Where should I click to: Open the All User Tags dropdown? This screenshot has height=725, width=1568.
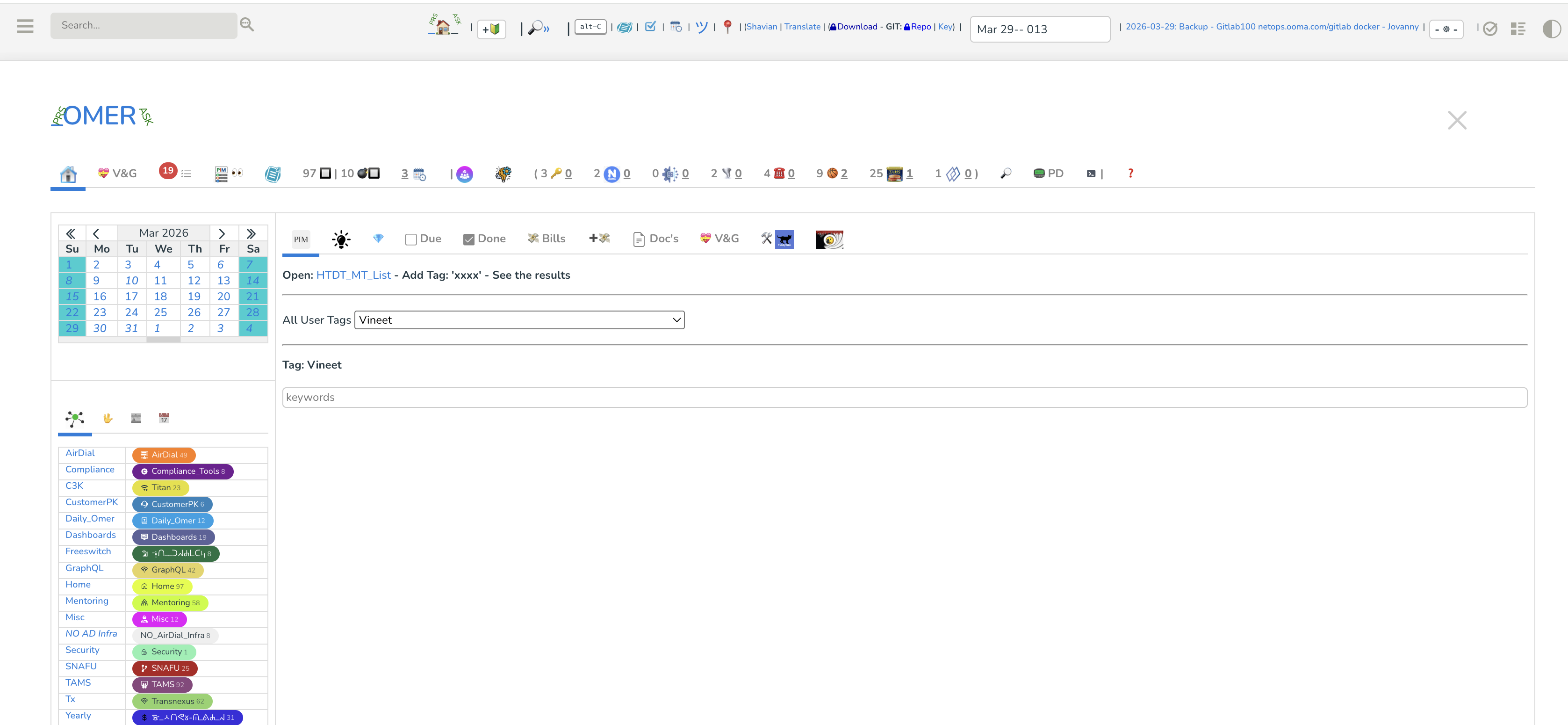pos(519,320)
